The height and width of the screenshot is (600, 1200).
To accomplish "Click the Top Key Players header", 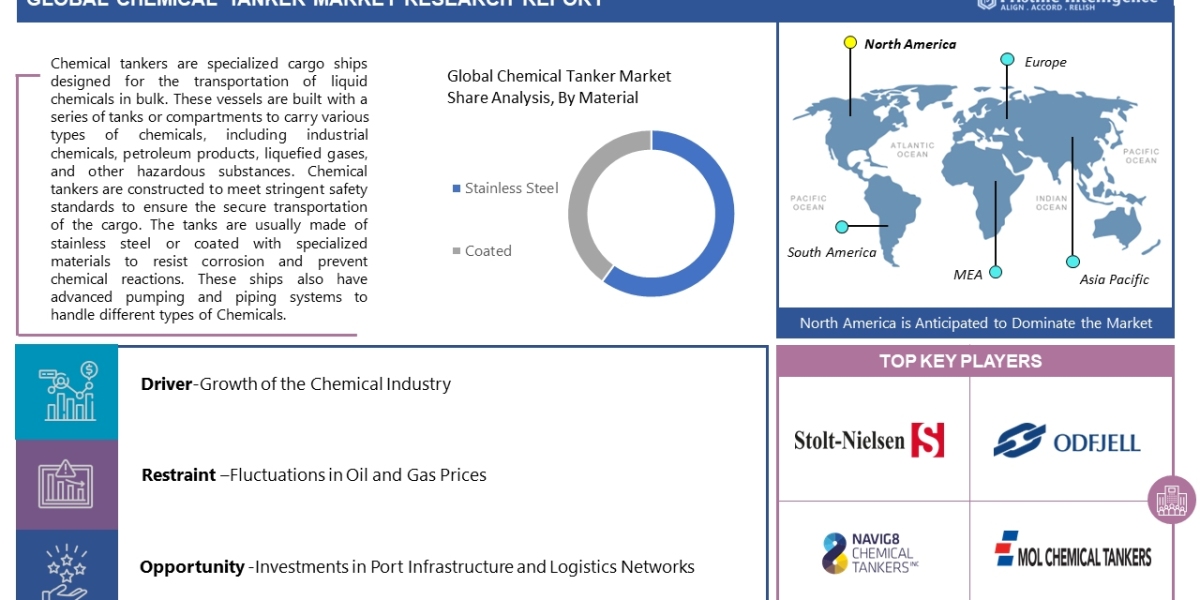I will (975, 361).
